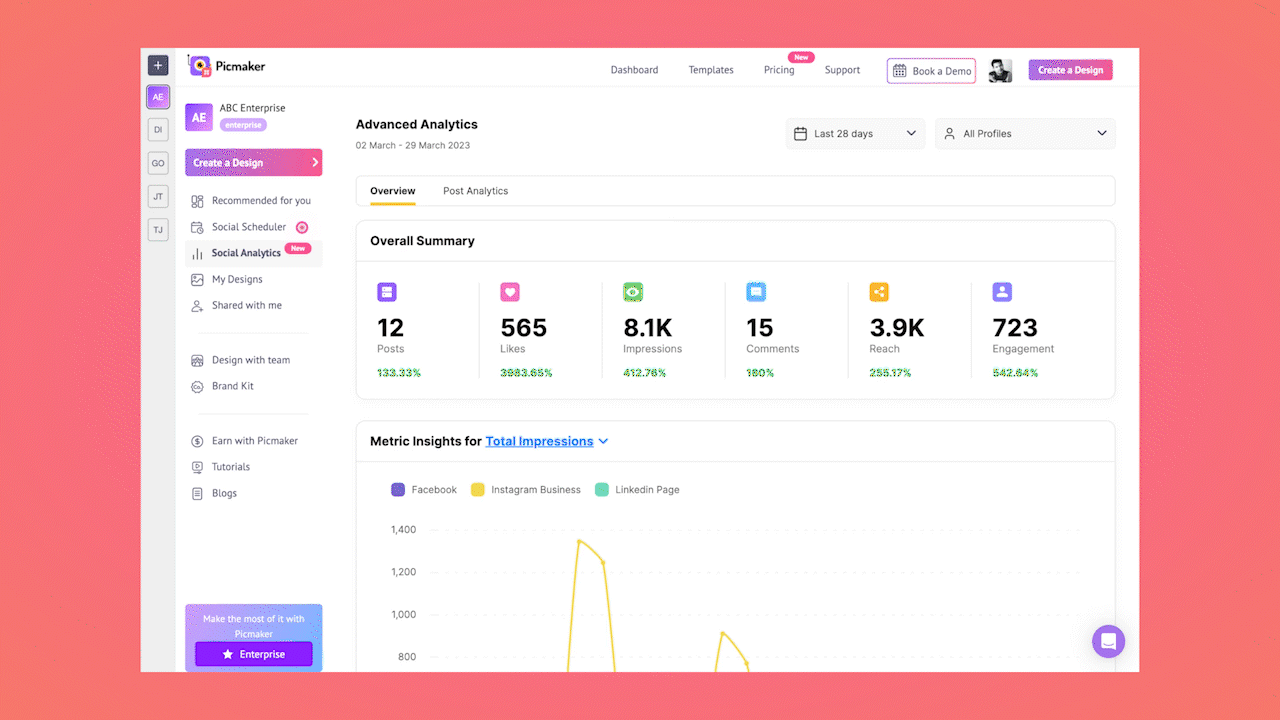1280x720 pixels.
Task: Click the My Designs image icon
Action: pyautogui.click(x=197, y=280)
